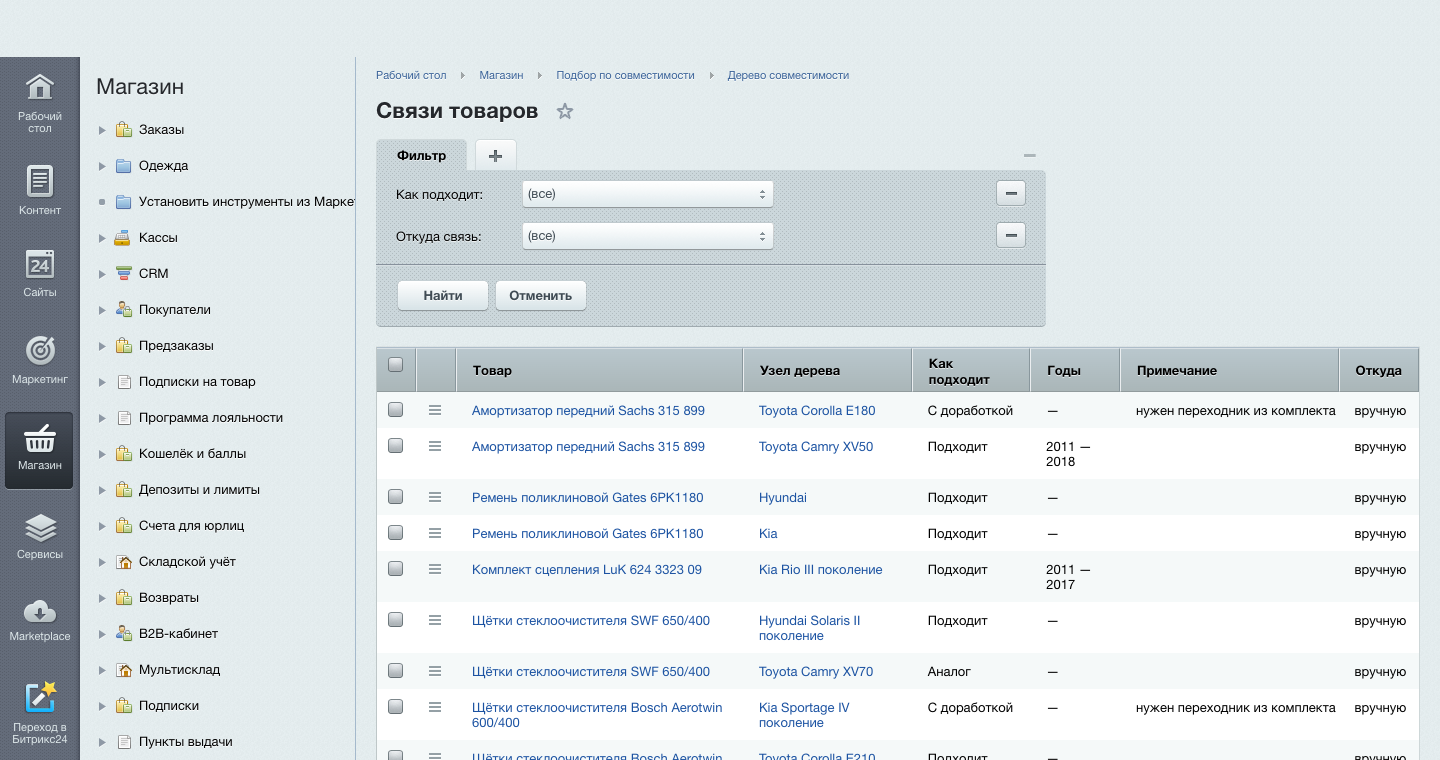Open the Контент section icon
Viewport: 1440px width, 760px height.
point(40,190)
